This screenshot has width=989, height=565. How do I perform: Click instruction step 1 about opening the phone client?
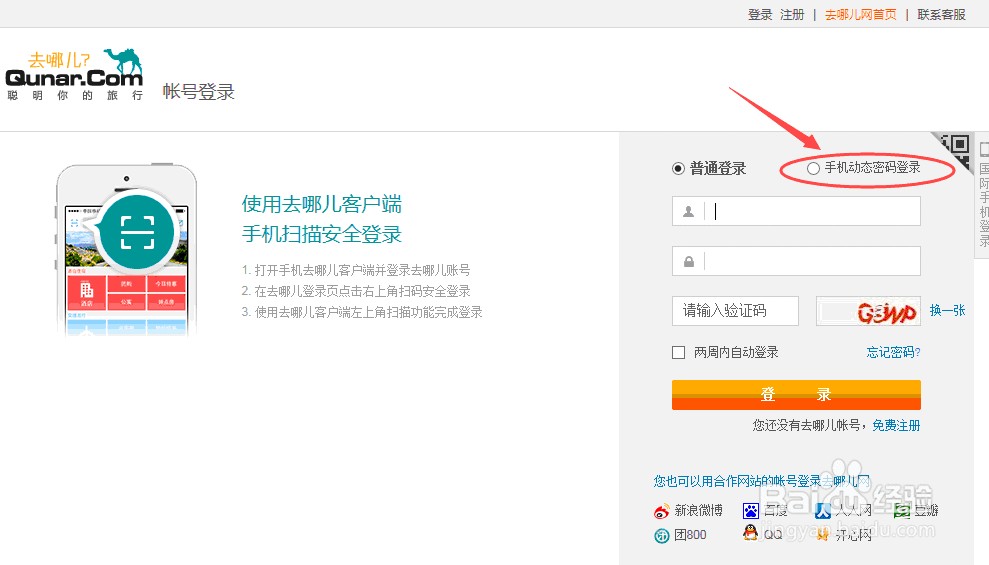(356, 271)
